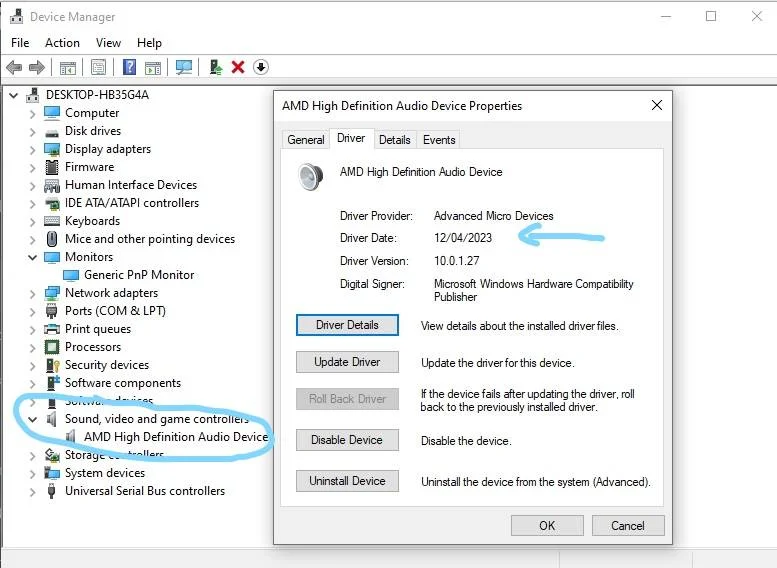Select Generic PnP Monitor in tree
The width and height of the screenshot is (777, 568).
click(139, 275)
